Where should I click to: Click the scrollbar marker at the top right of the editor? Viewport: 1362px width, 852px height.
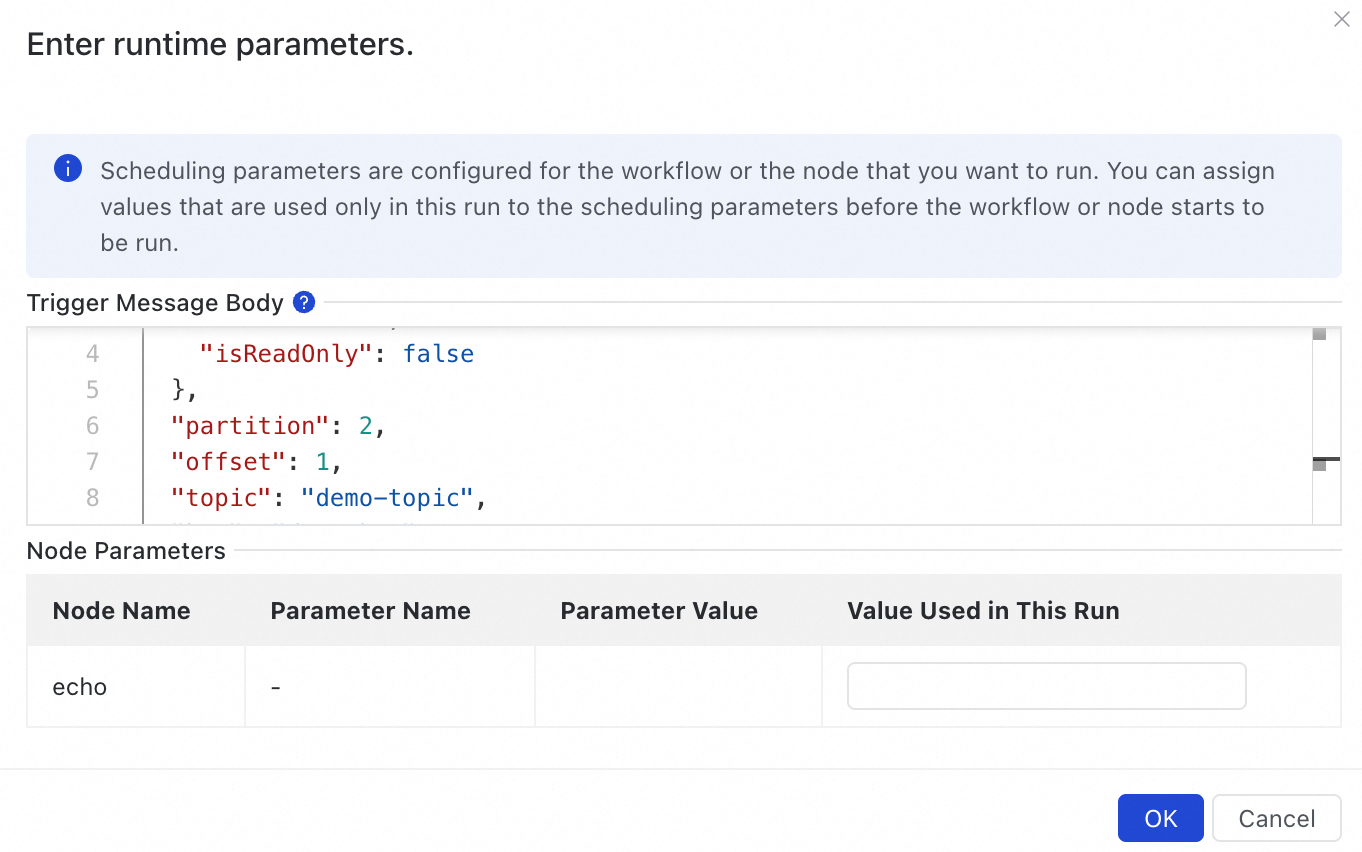tap(1319, 334)
